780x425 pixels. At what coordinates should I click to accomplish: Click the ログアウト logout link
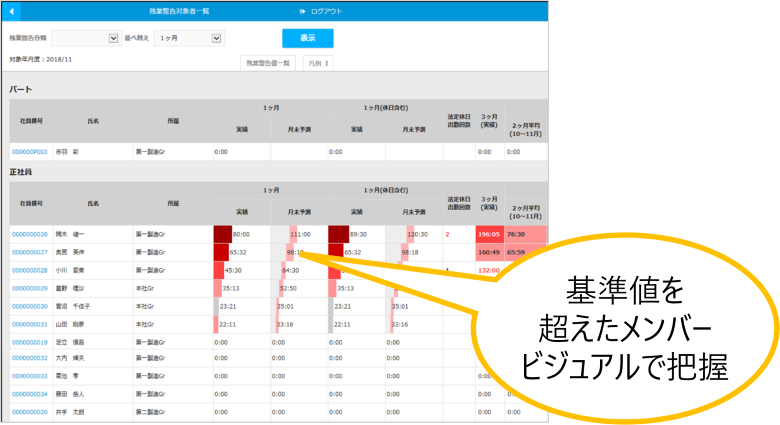321,11
